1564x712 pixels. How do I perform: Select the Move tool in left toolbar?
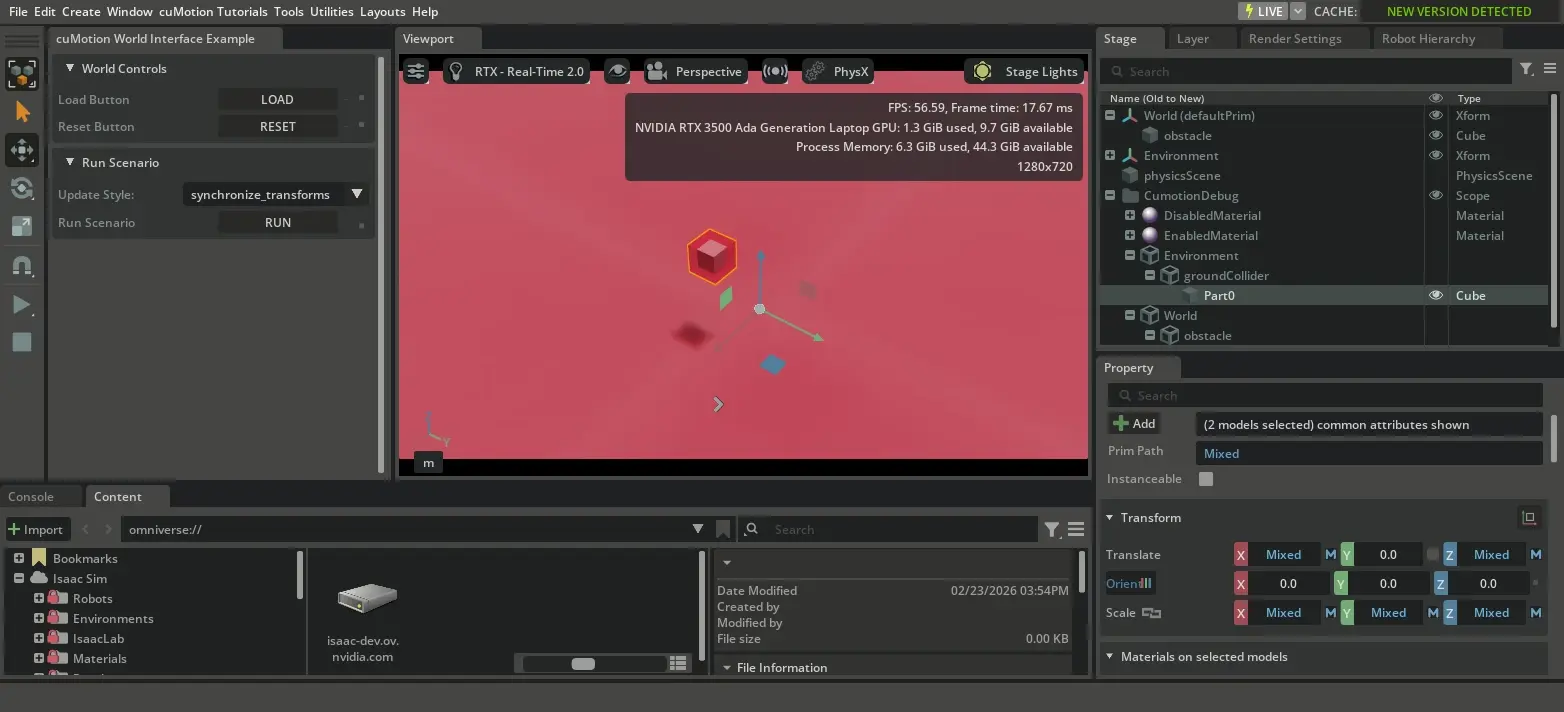[22, 150]
